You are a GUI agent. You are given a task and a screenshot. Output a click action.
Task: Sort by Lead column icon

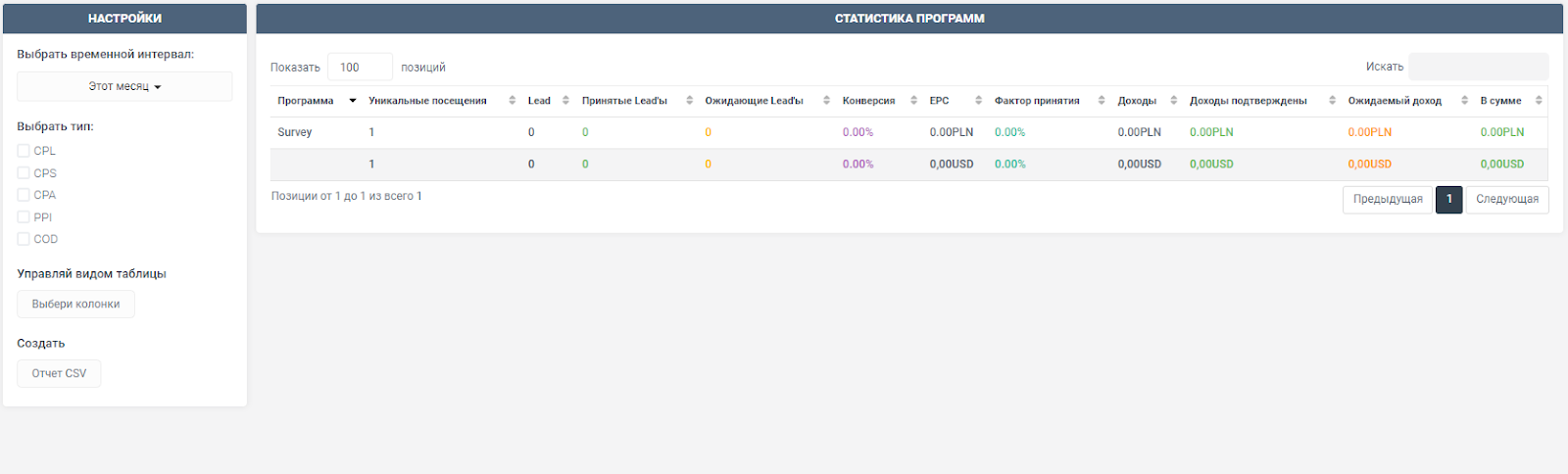(x=565, y=101)
